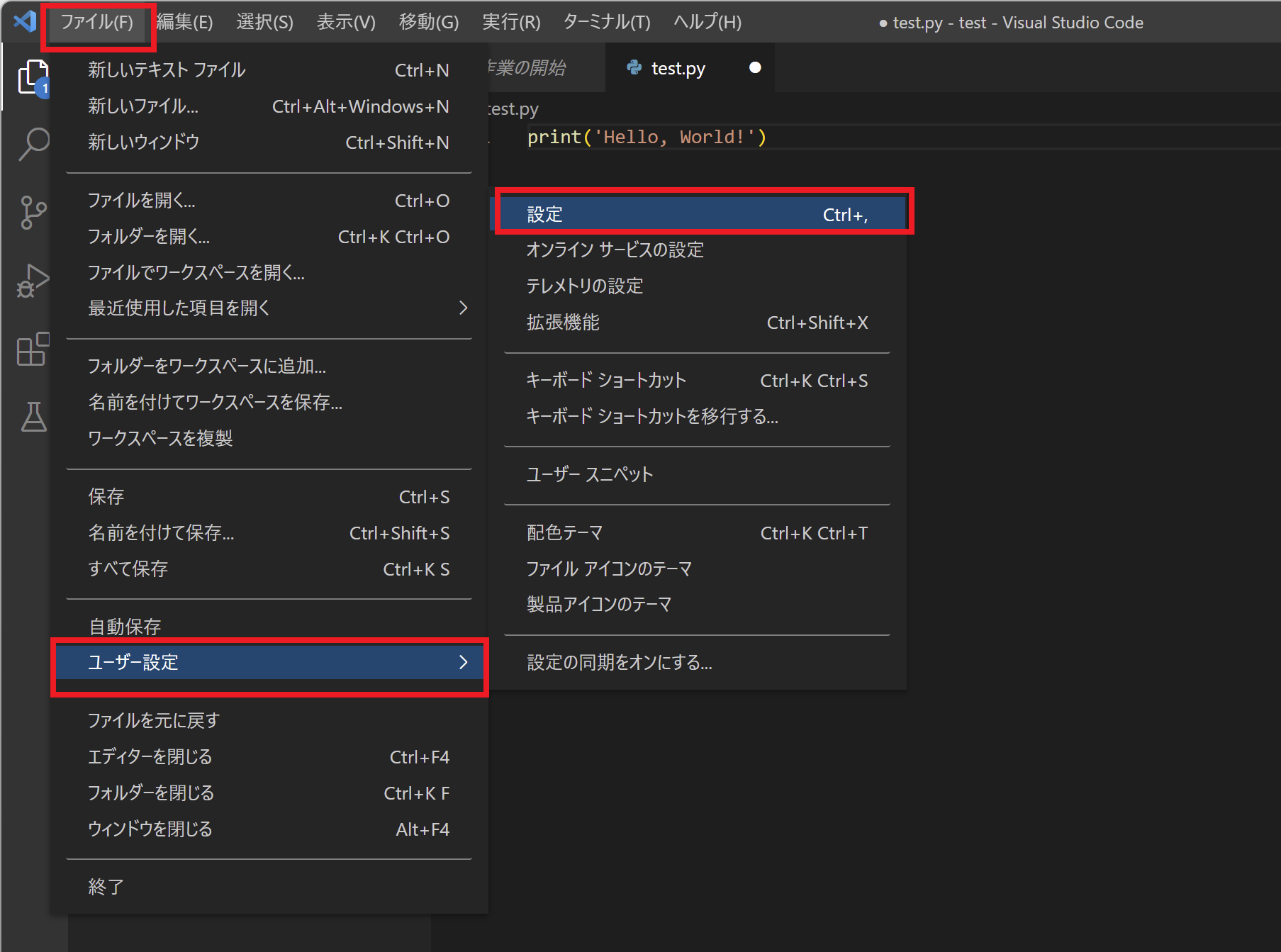Select すべて保存 to save all files

coord(128,569)
